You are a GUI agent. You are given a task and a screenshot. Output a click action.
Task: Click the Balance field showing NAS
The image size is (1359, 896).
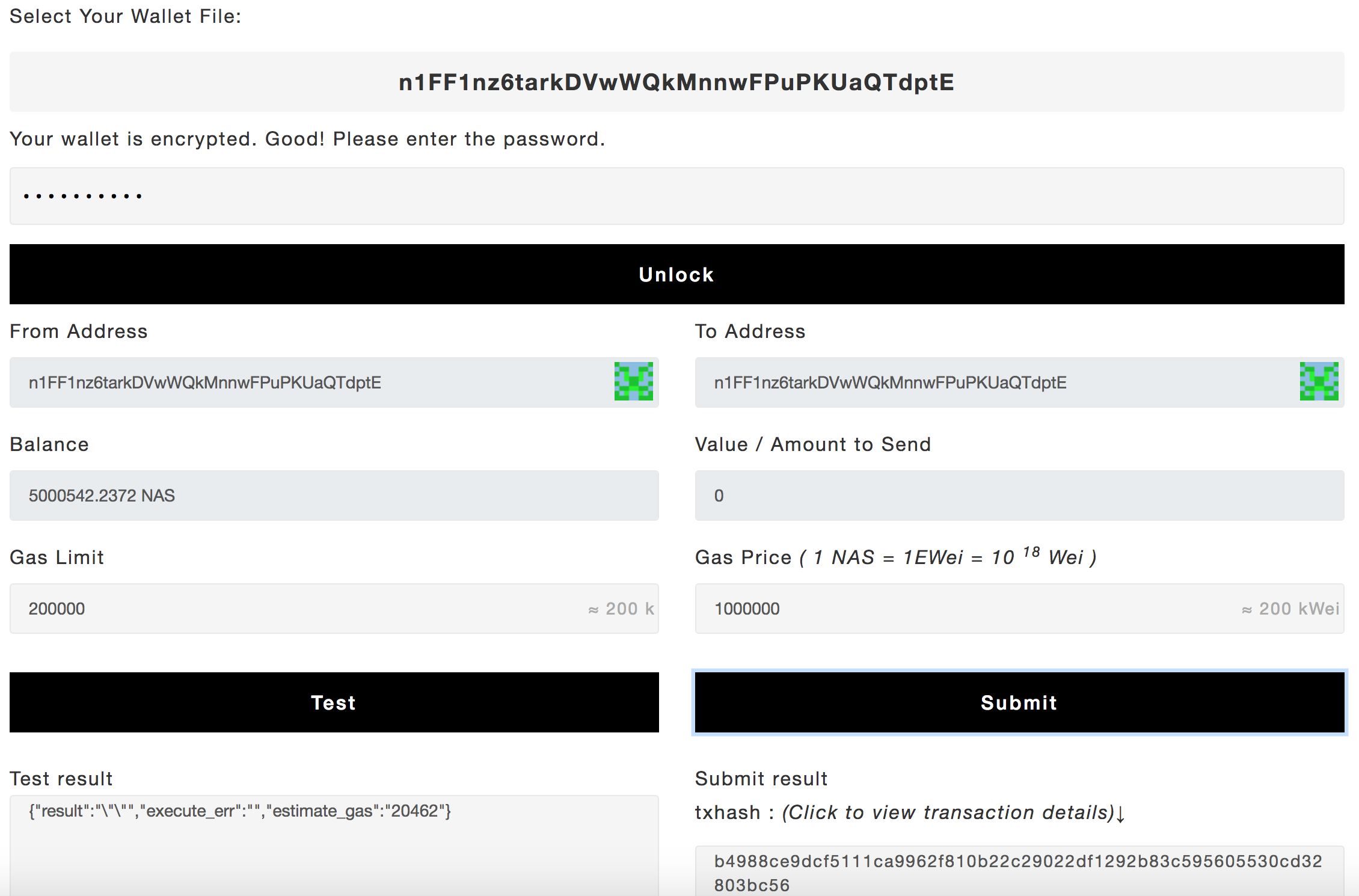point(334,496)
